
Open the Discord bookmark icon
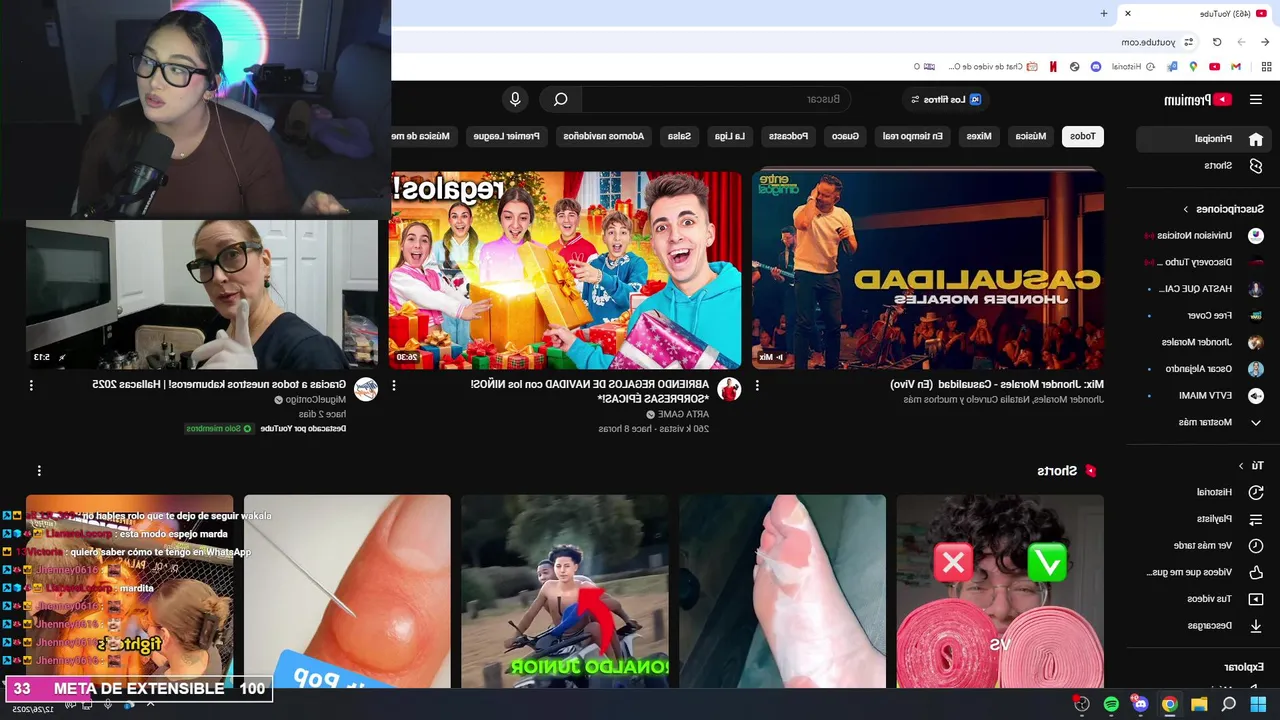[x=1096, y=67]
